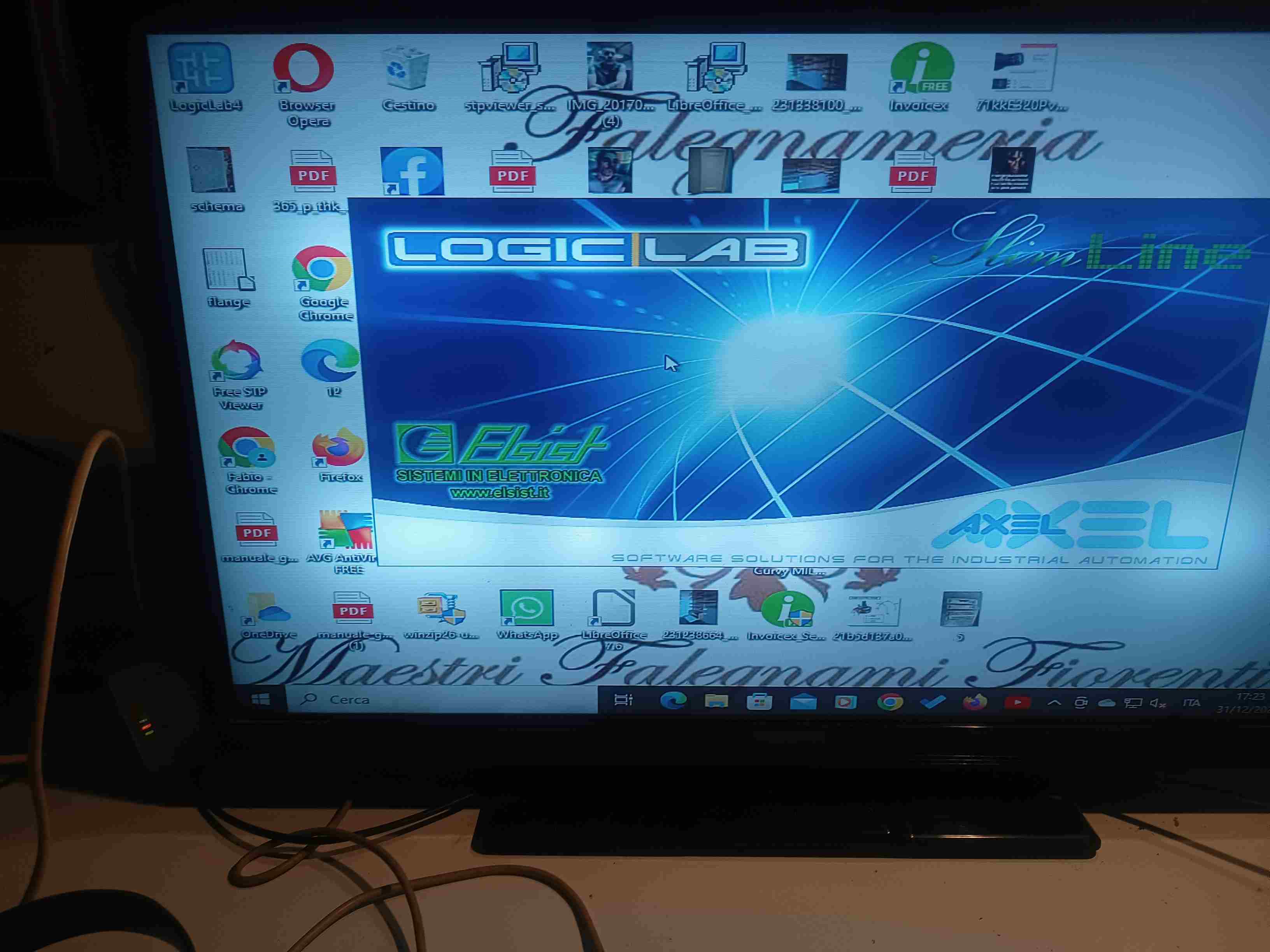Open the red YouTube taskbar icon

point(1017,702)
